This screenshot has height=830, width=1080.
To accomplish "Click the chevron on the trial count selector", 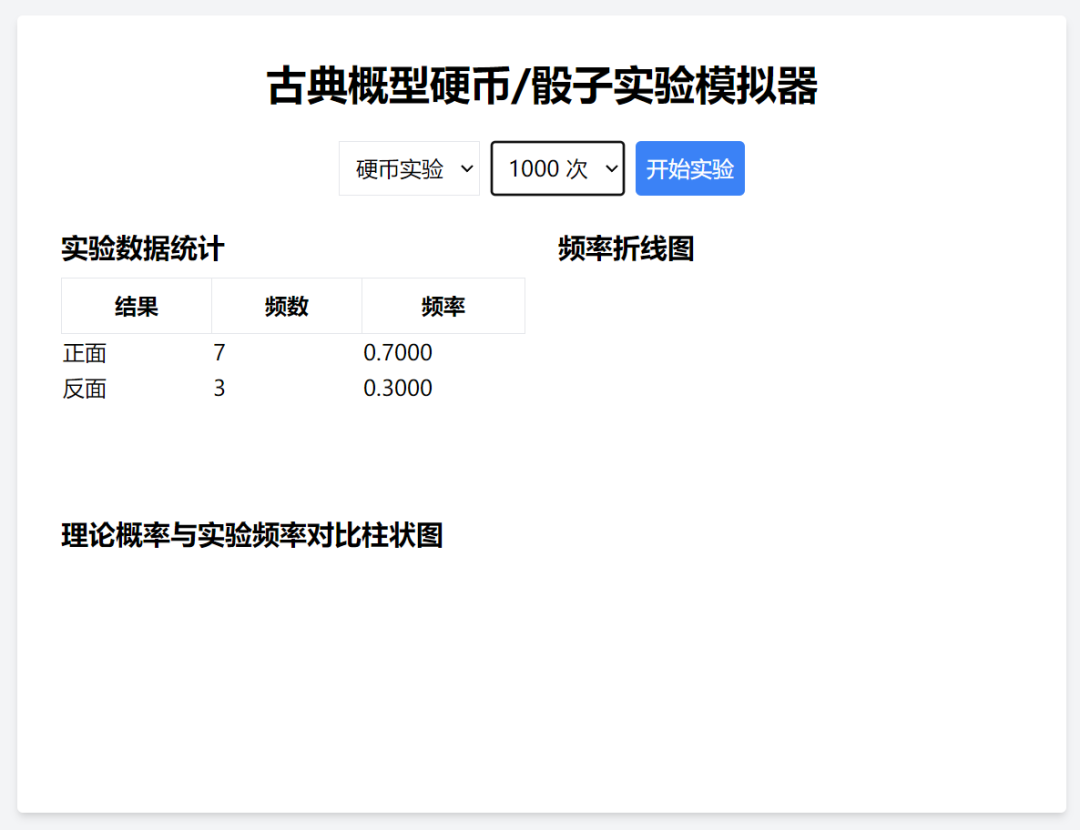I will pyautogui.click(x=612, y=168).
